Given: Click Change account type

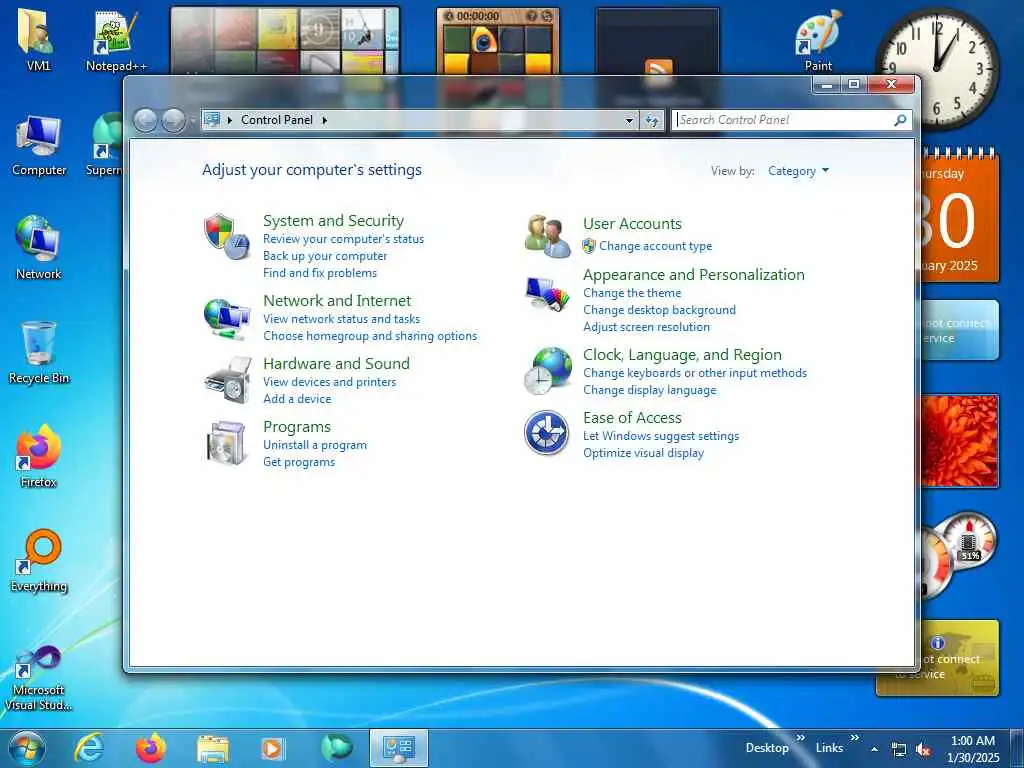Looking at the screenshot, I should click(x=656, y=246).
